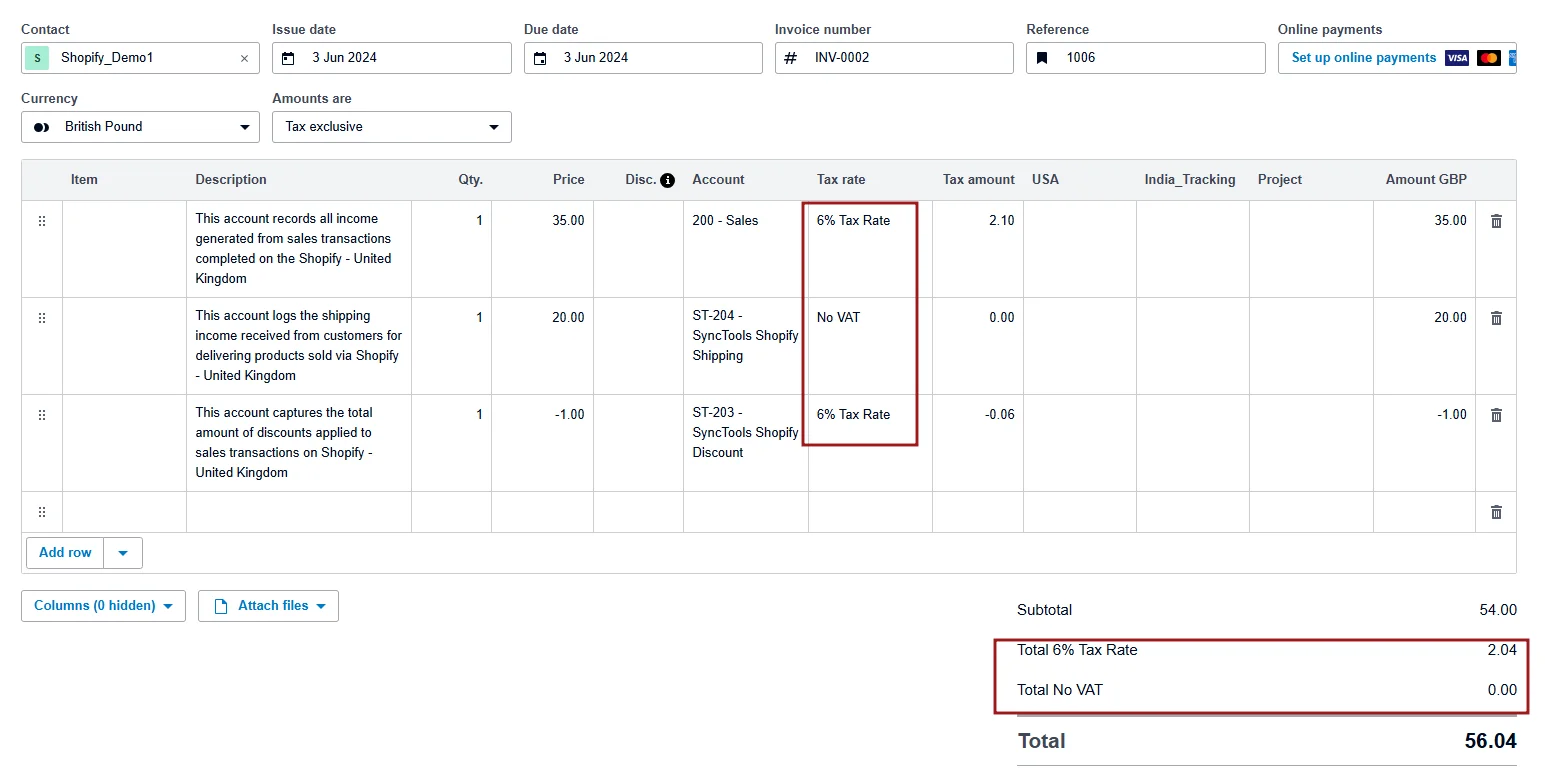Screen dimensions: 1545x774
Task: Open the Attach files menu
Action: click(x=268, y=606)
